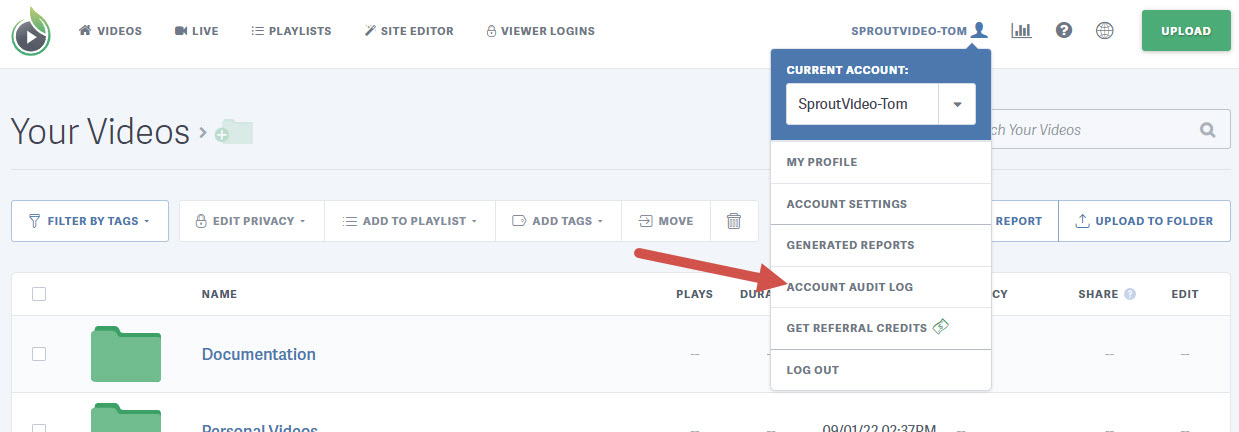Click the green Upload button
This screenshot has height=432, width=1239.
coord(1186,31)
